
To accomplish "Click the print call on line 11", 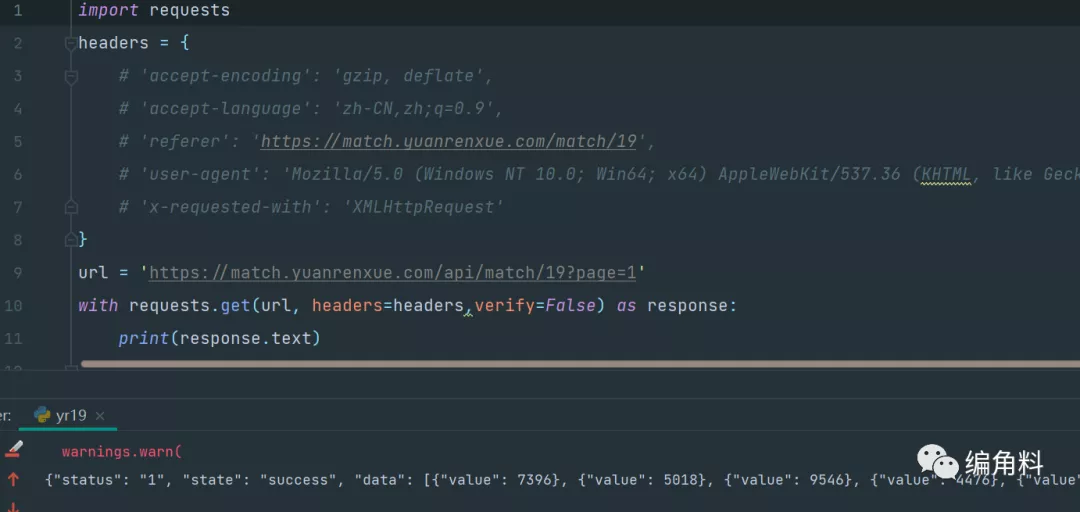I will (143, 338).
